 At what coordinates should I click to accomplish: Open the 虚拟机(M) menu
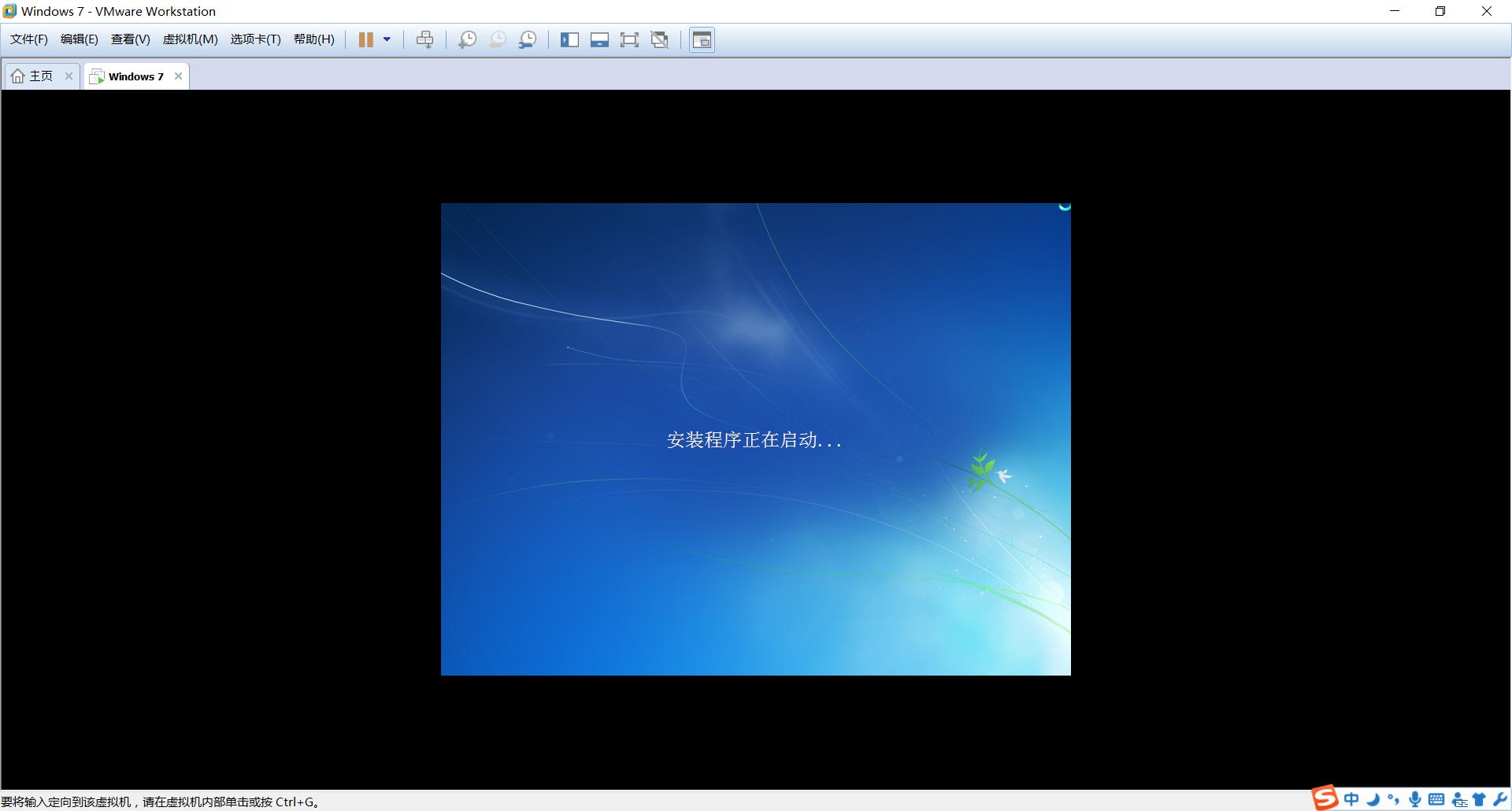tap(190, 39)
